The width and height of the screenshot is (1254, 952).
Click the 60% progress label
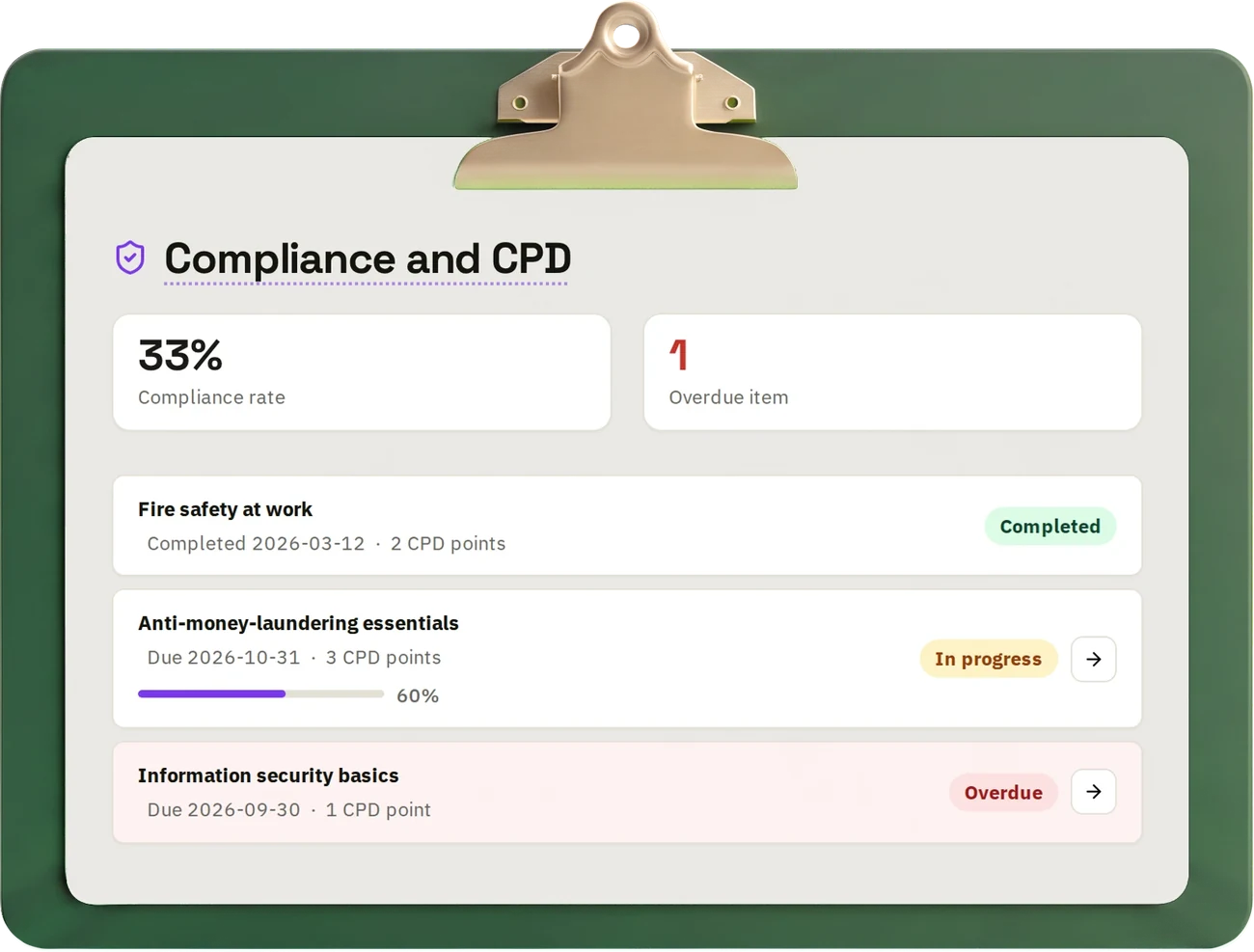point(418,696)
